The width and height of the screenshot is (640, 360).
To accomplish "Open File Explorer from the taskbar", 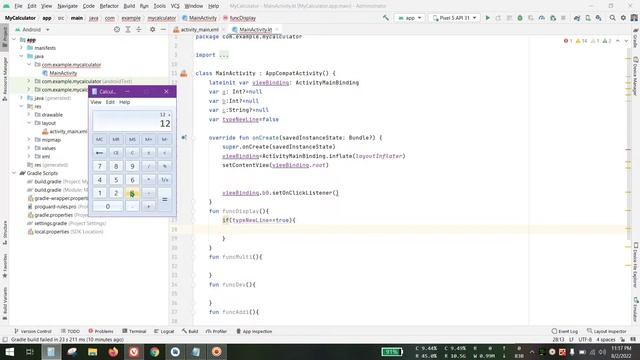I will click(92, 351).
